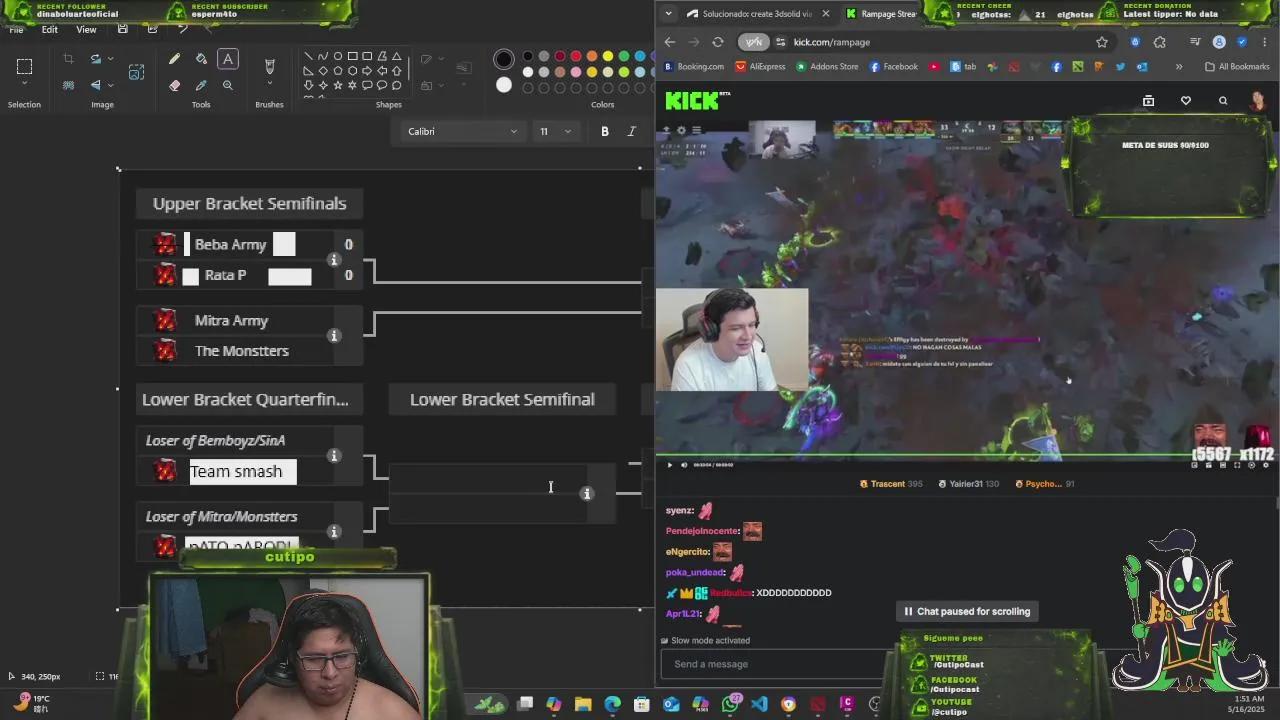
Task: Open the Booking.com bookmark
Action: [694, 67]
